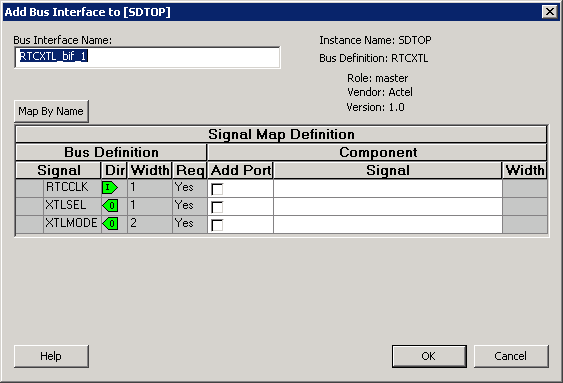This screenshot has width=563, height=383.
Task: Click the Dir column header
Action: pos(115,170)
